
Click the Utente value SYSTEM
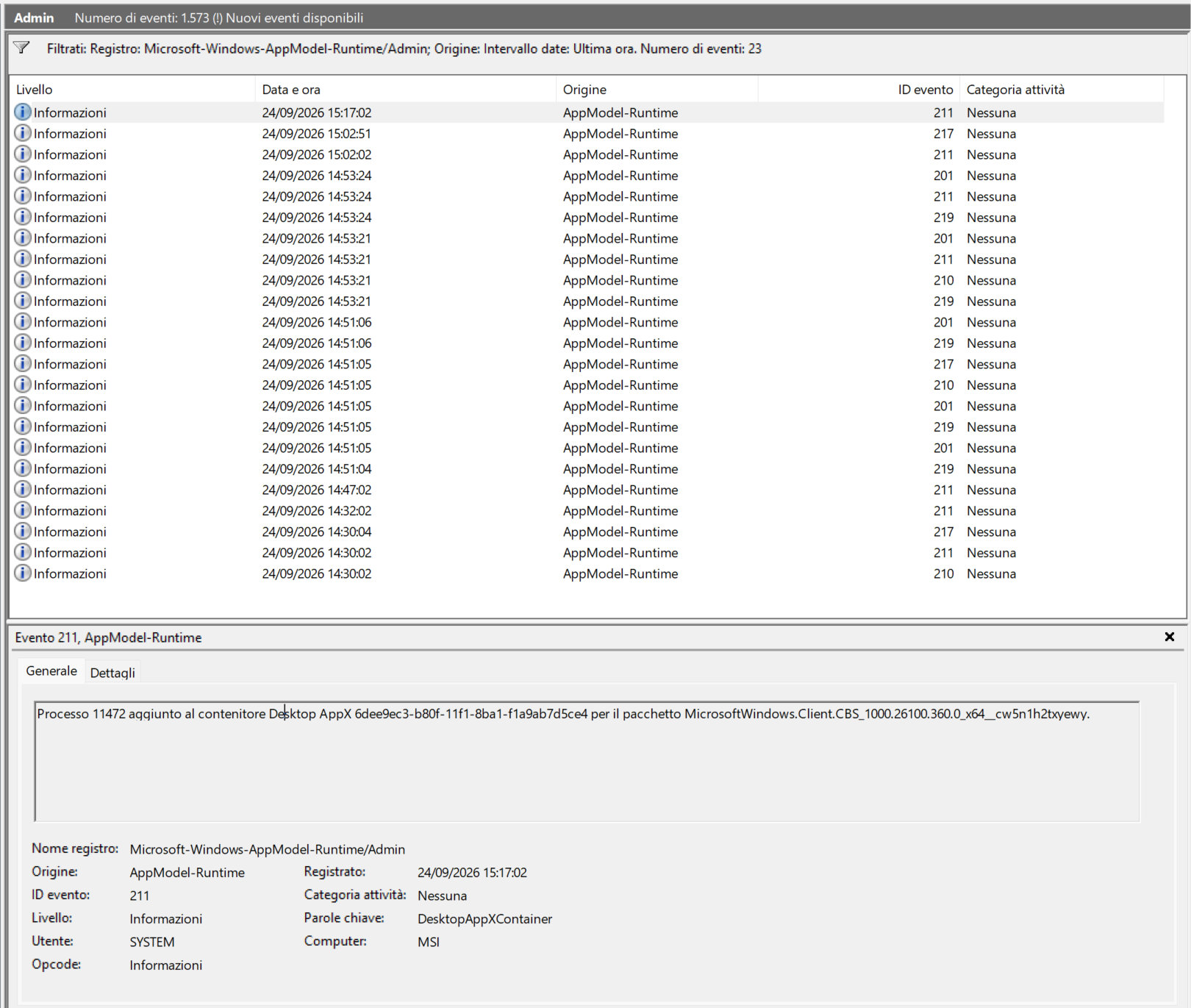point(152,942)
